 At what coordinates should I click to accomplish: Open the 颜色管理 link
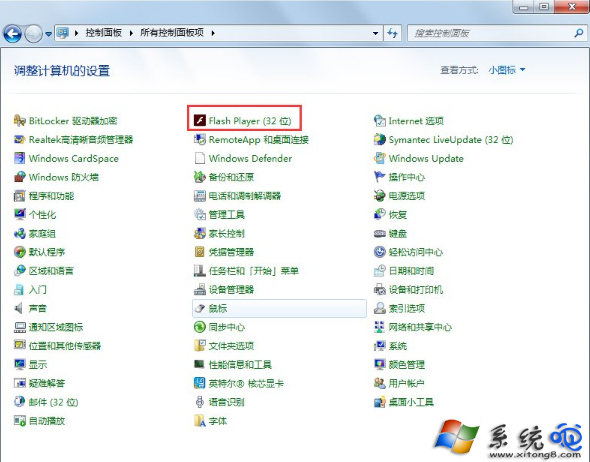point(407,365)
